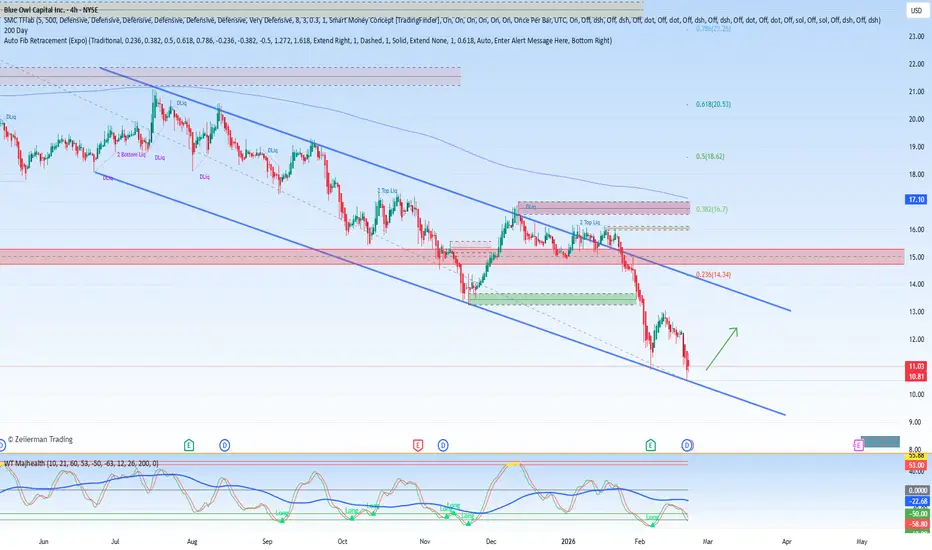Select the 200 Day indicator legend
The width and height of the screenshot is (932, 550).
tap(16, 30)
